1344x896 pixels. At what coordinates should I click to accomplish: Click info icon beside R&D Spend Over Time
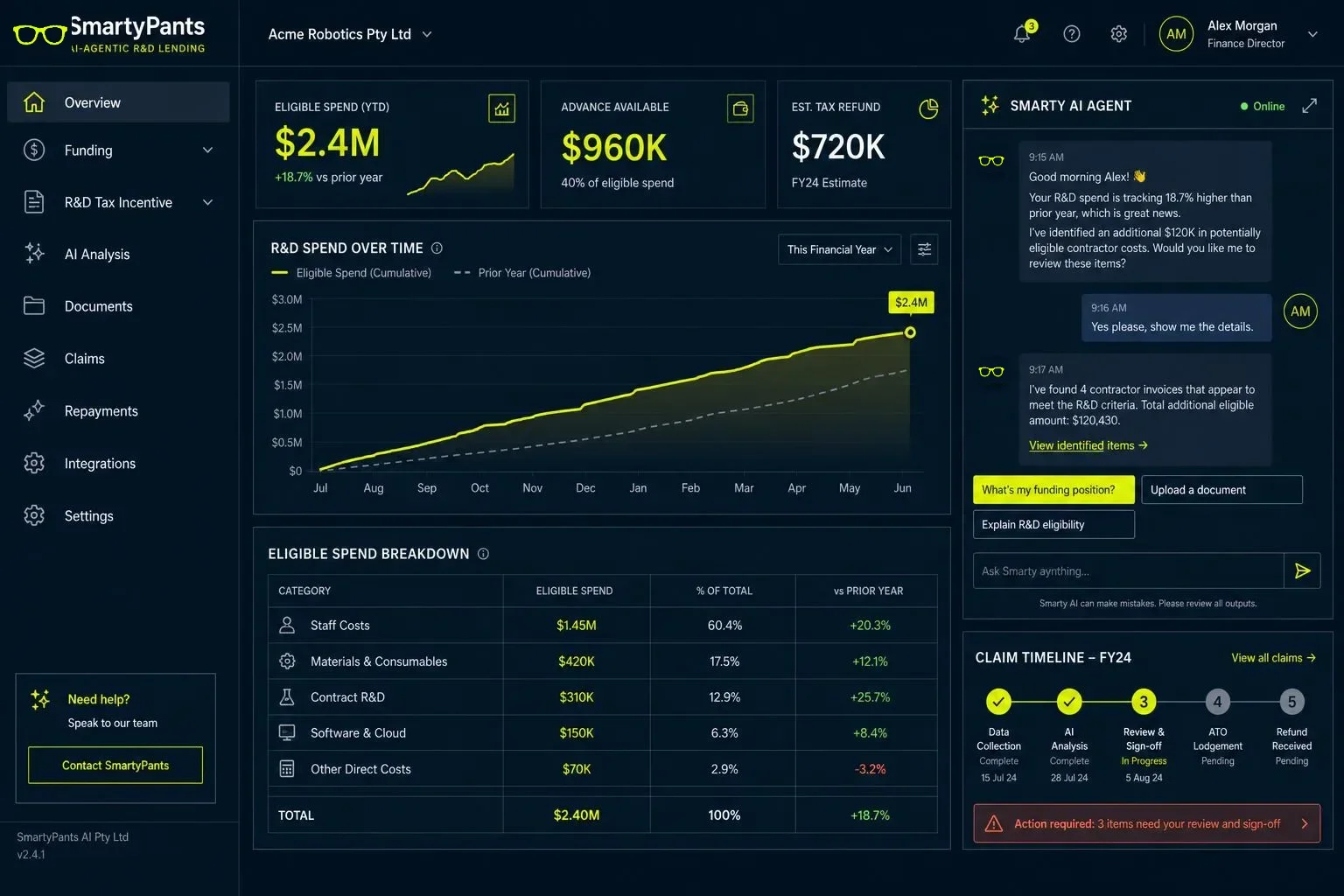pos(437,248)
